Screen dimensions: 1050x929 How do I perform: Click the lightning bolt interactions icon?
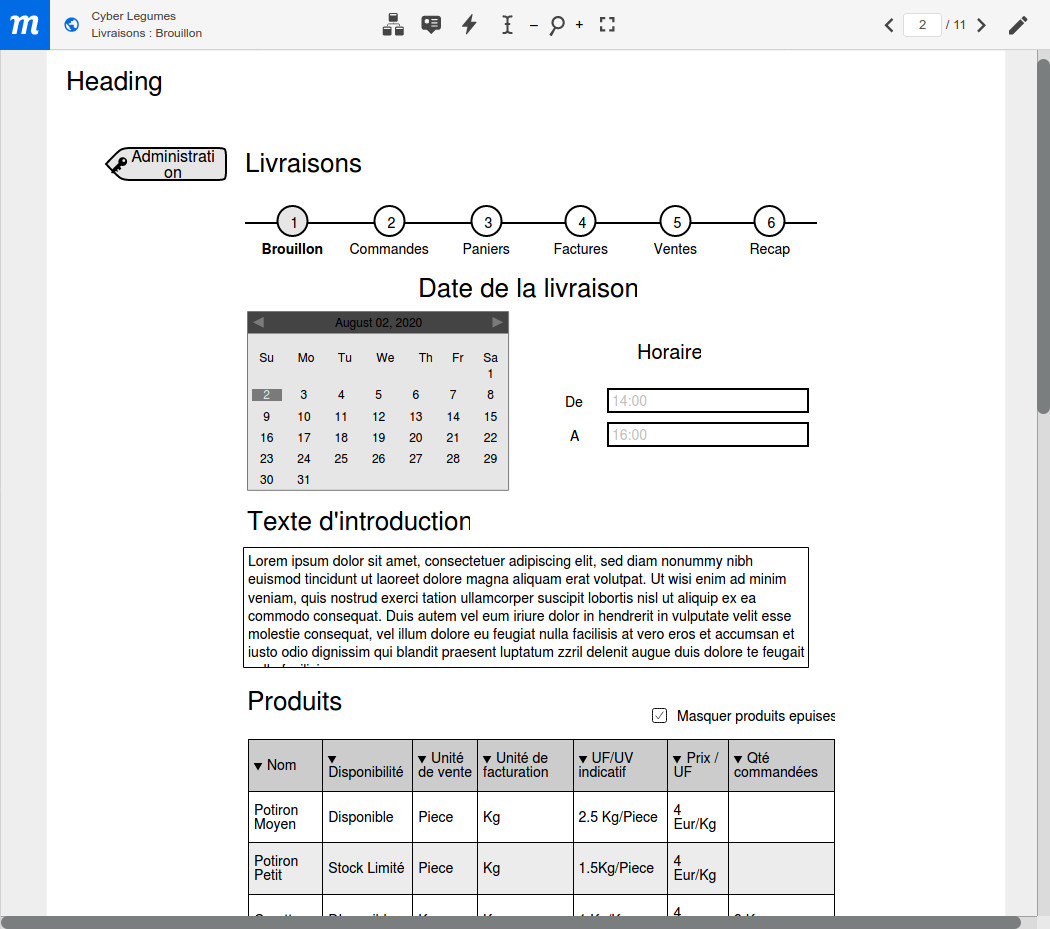tap(469, 25)
